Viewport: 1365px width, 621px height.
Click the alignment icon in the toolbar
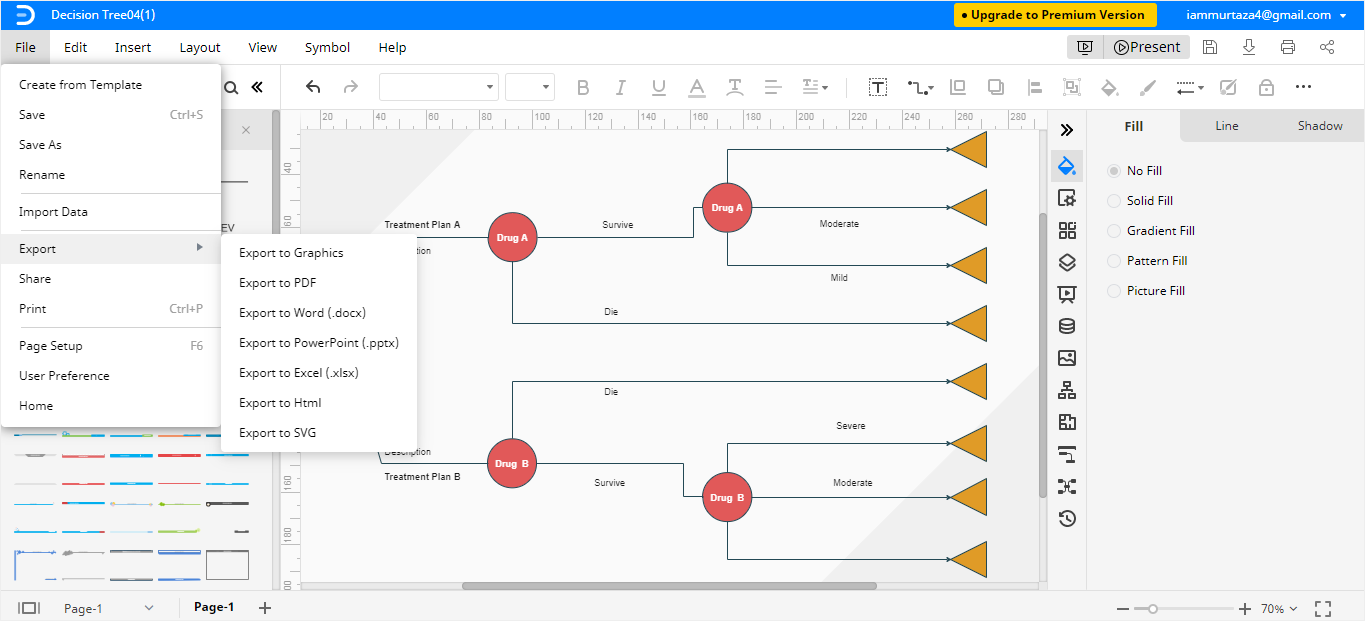tap(1034, 87)
